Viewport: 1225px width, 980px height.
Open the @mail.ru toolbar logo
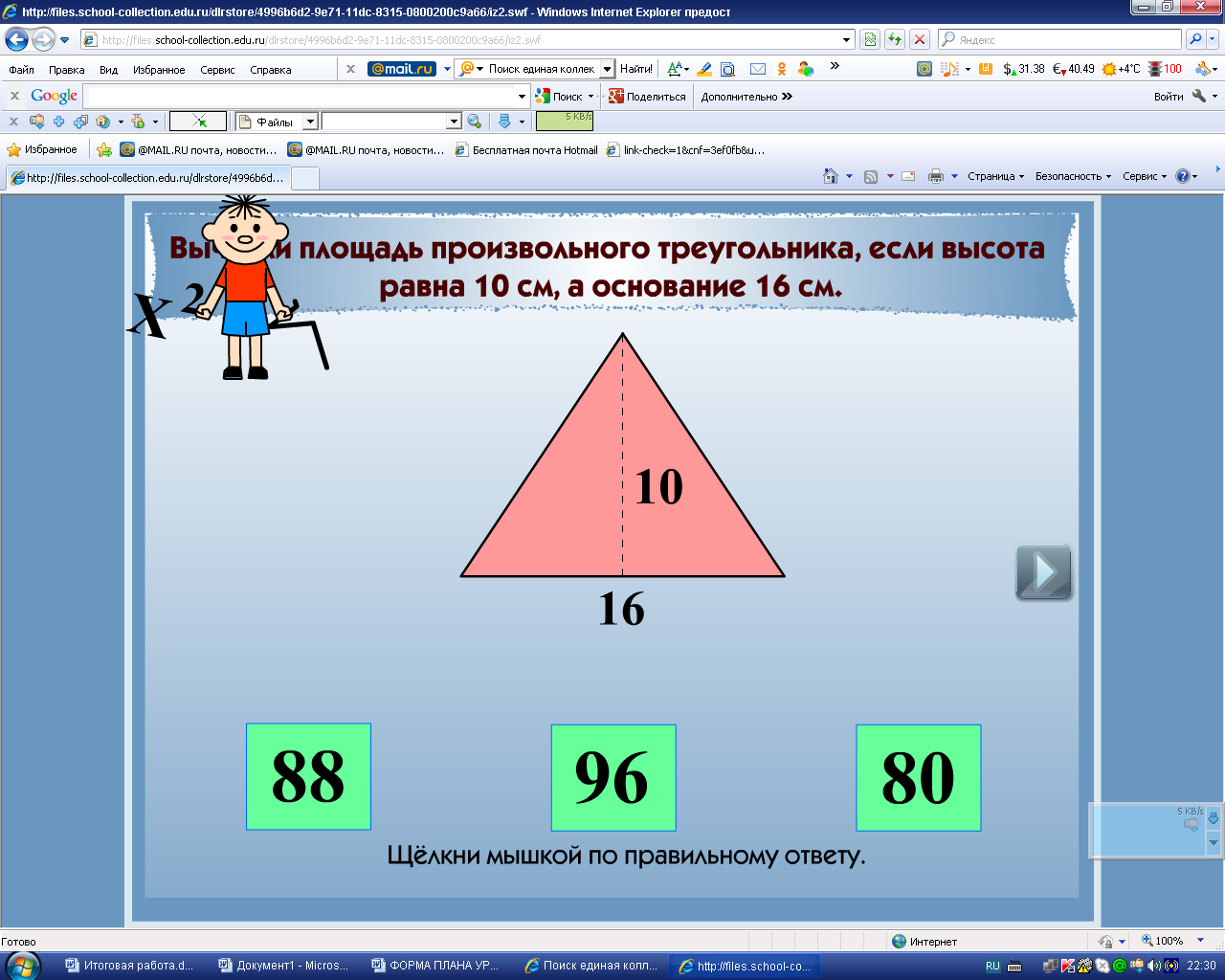tap(402, 69)
